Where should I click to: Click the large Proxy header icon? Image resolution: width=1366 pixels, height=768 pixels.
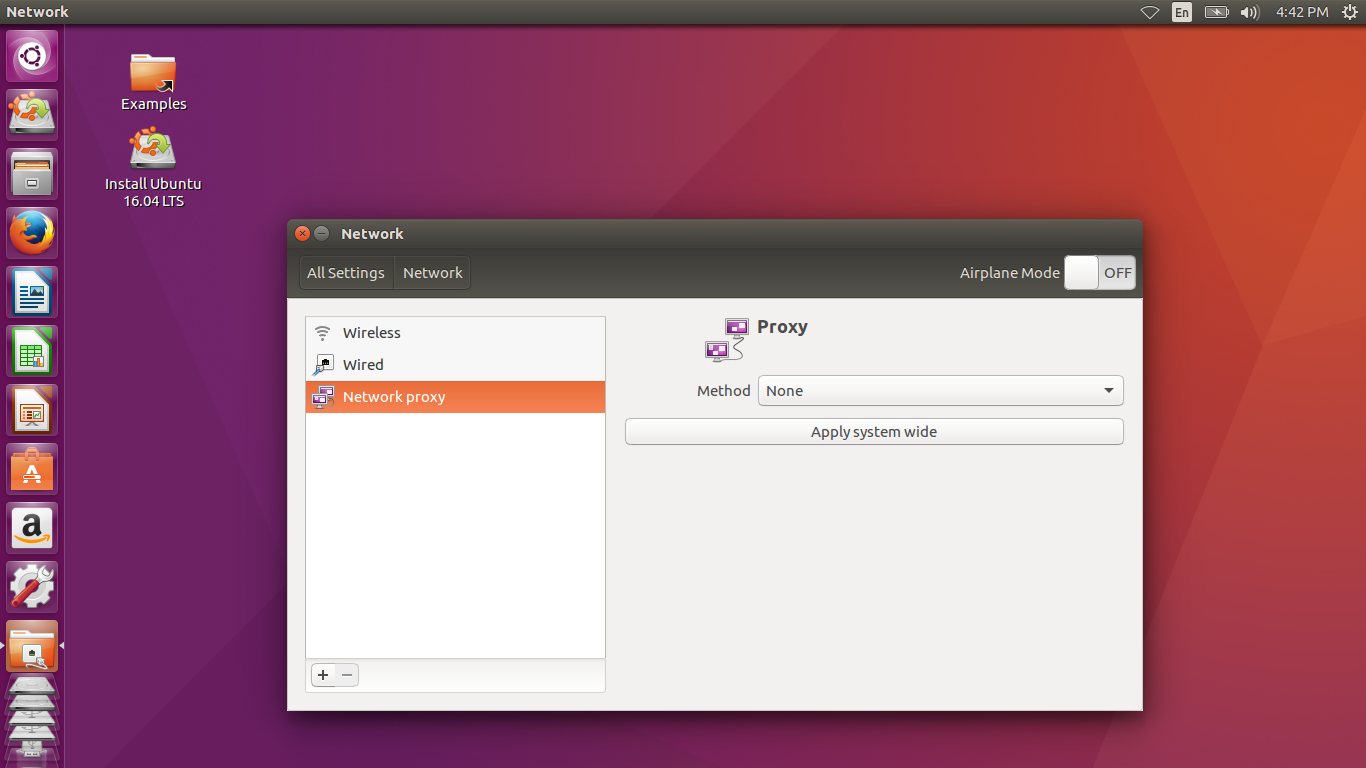coord(726,340)
